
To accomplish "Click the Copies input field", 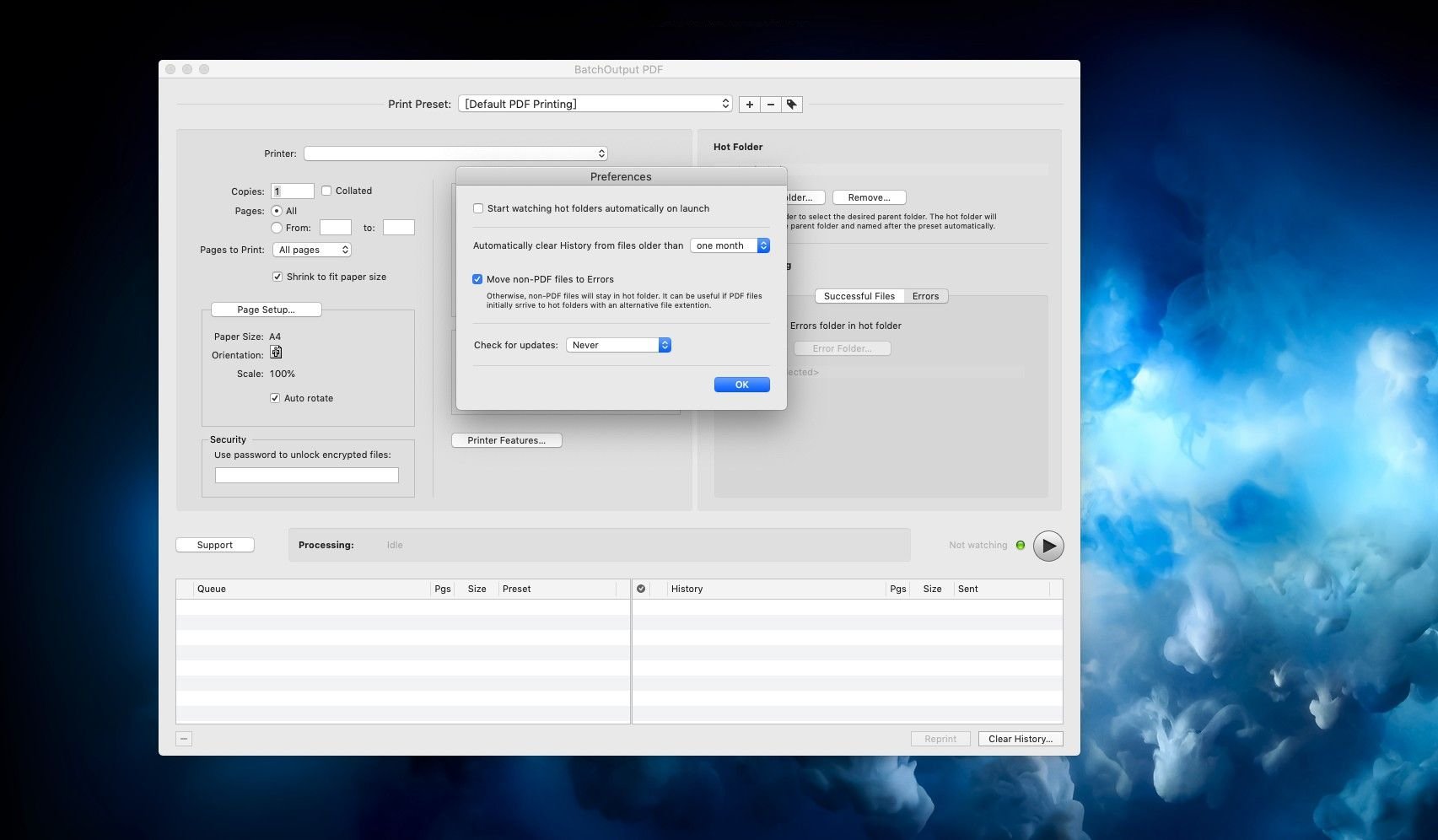I will click(x=293, y=191).
